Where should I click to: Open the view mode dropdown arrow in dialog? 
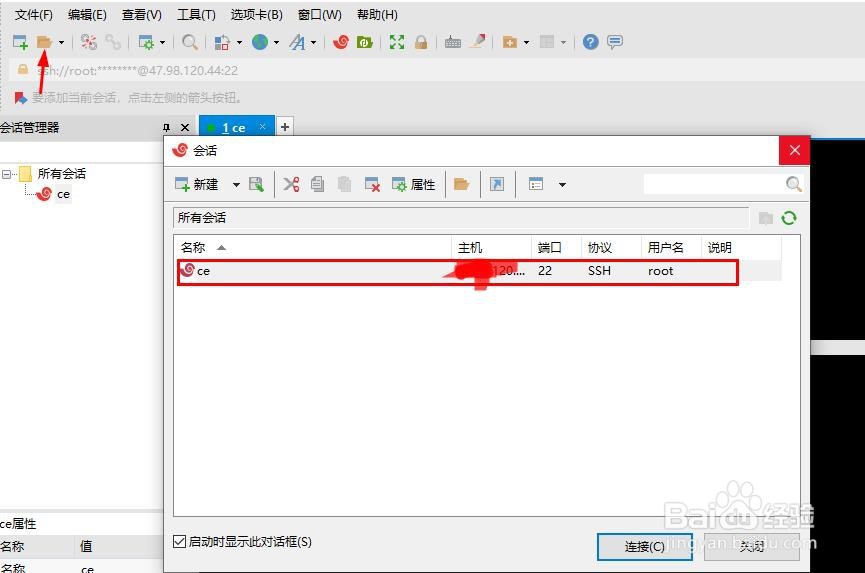[562, 185]
